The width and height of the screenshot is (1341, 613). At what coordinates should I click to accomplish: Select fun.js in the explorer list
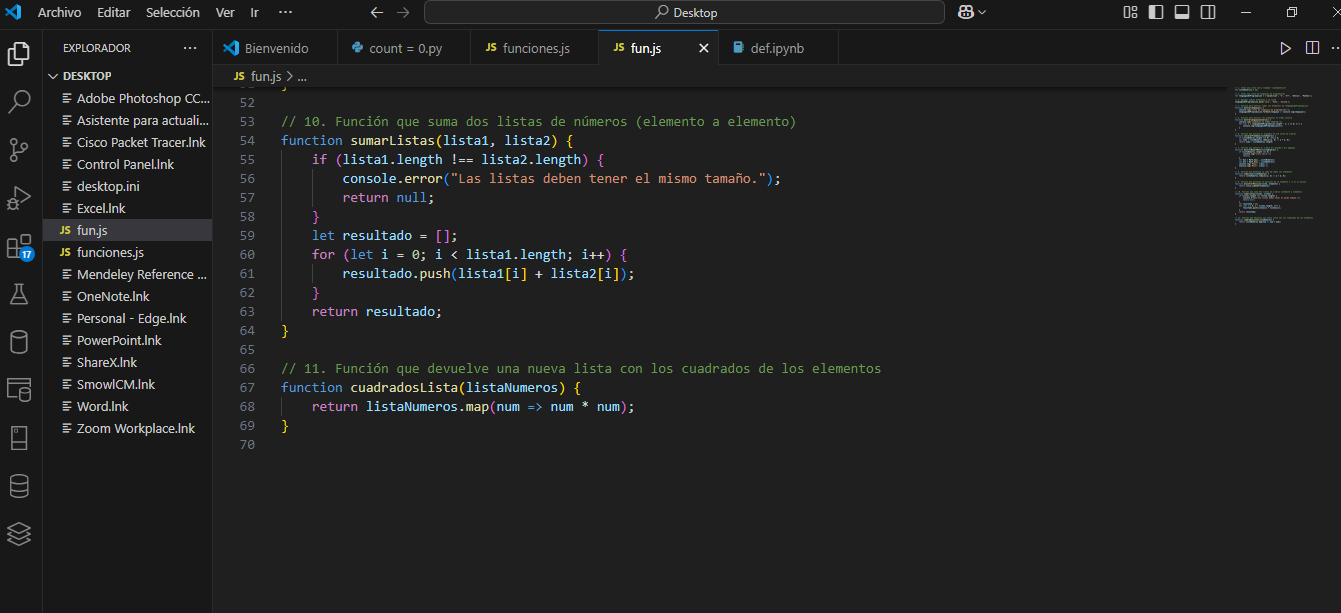tap(128, 230)
